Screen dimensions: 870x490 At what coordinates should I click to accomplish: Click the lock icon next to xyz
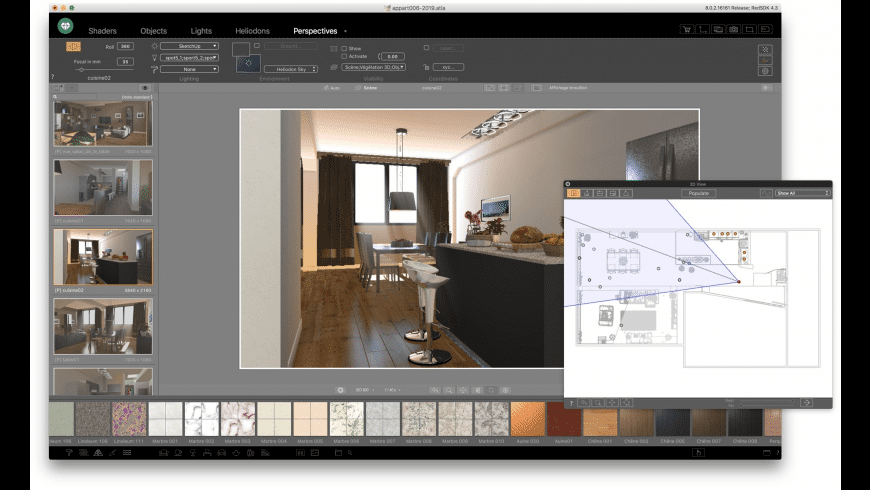click(426, 67)
